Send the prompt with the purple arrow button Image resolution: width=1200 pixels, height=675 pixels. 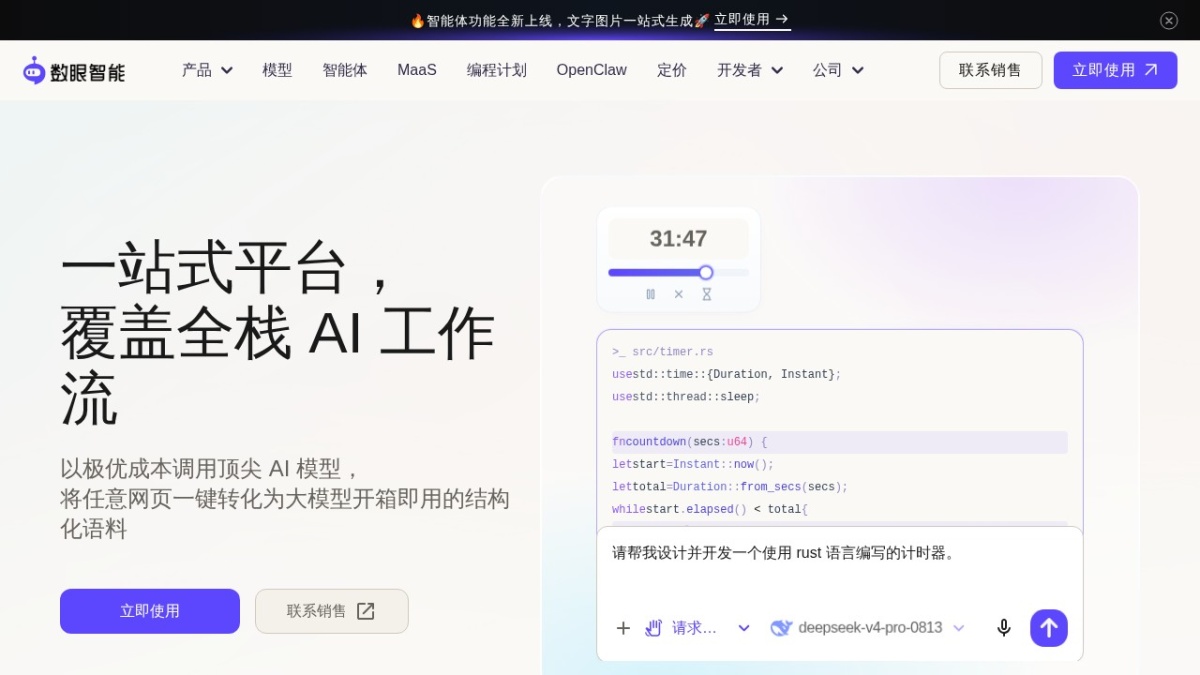pyautogui.click(x=1049, y=628)
